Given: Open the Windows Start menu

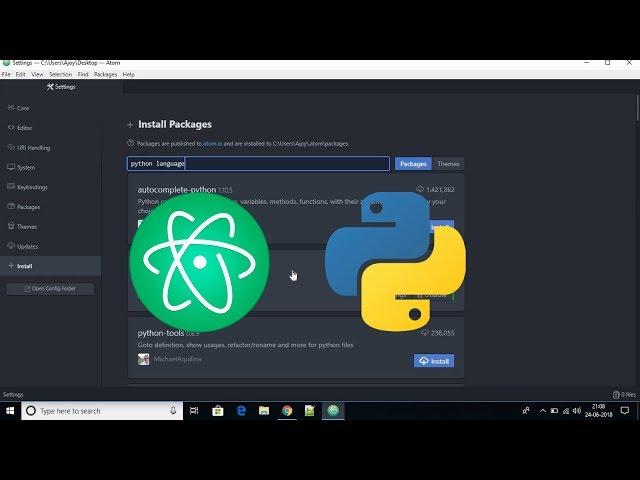Looking at the screenshot, I should (x=10, y=411).
